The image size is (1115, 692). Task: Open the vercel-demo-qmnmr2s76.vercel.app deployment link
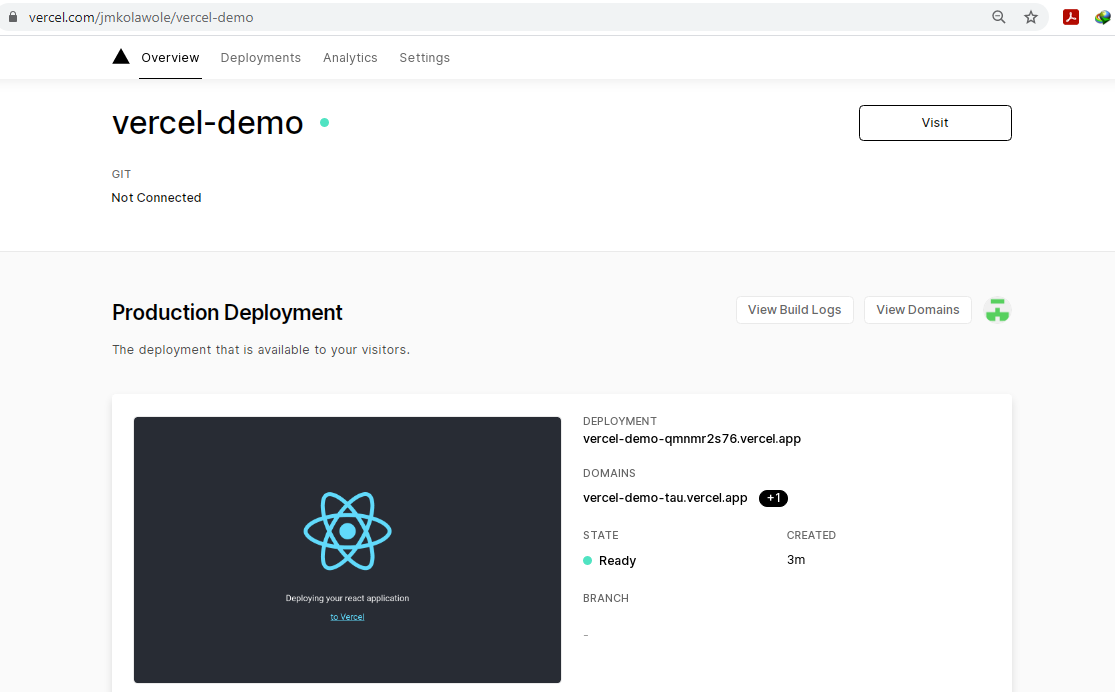coord(692,439)
